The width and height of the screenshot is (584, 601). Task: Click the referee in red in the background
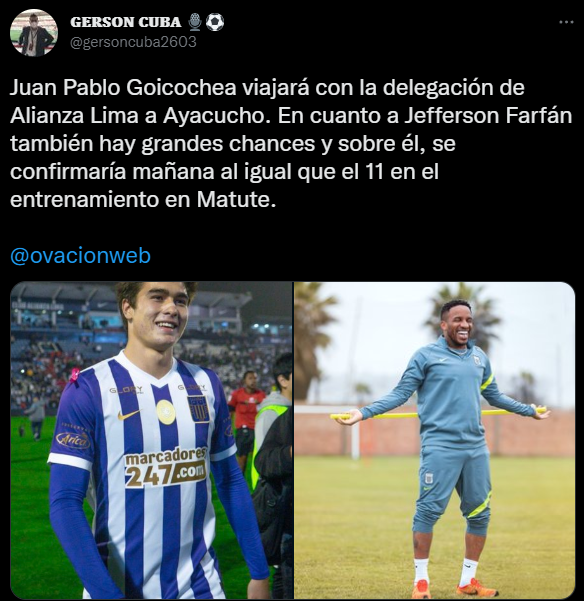coord(245,412)
